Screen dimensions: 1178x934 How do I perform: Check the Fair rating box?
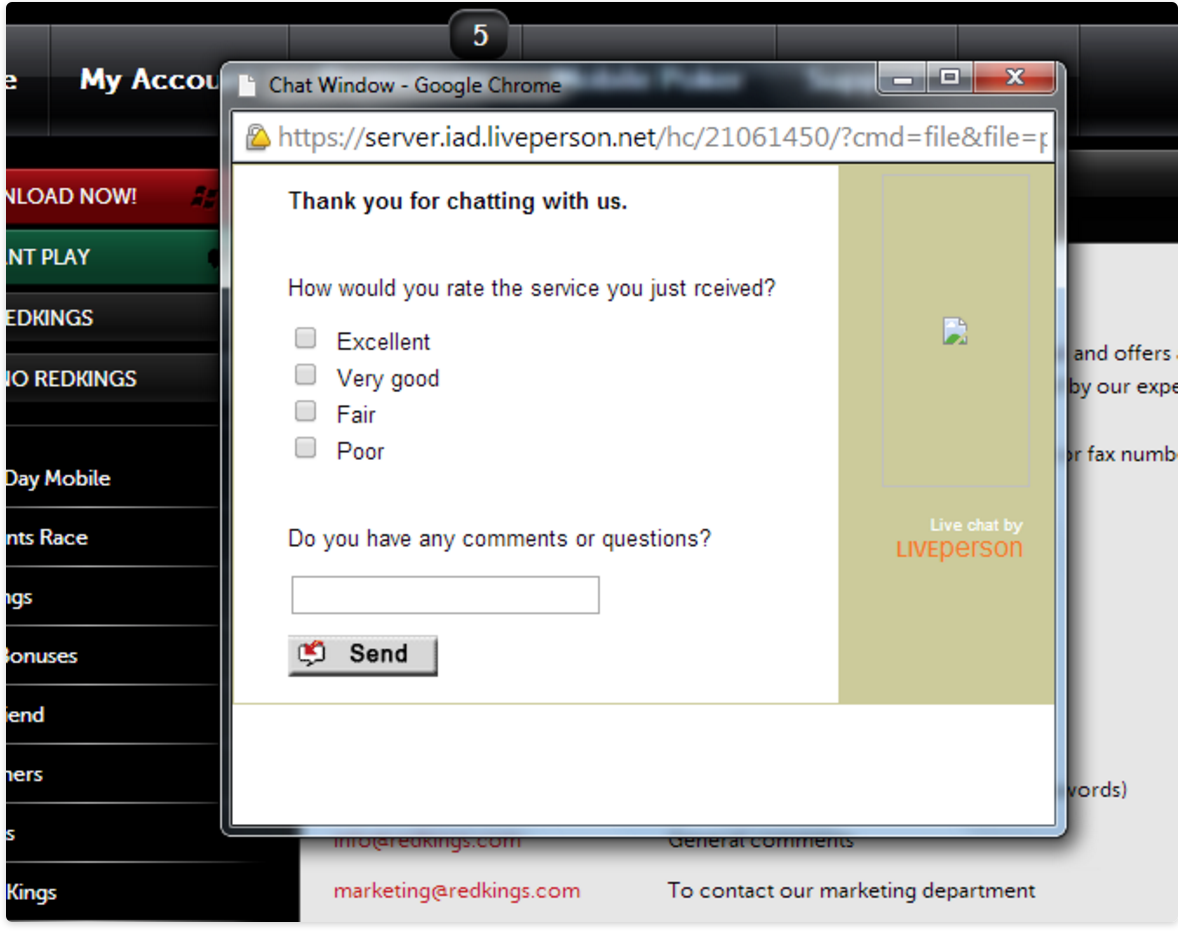point(305,411)
